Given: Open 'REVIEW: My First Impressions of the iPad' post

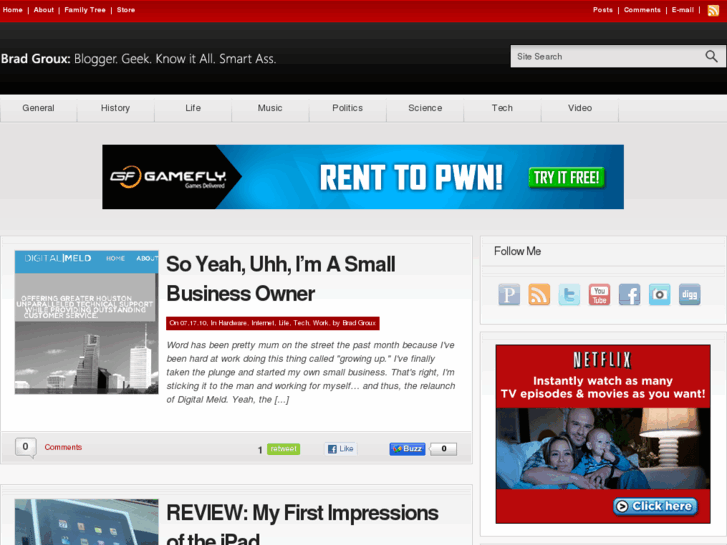Looking at the screenshot, I should pos(302,524).
